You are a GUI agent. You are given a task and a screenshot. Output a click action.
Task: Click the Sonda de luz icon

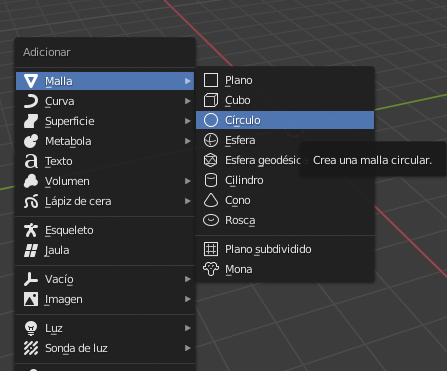pos(31,348)
